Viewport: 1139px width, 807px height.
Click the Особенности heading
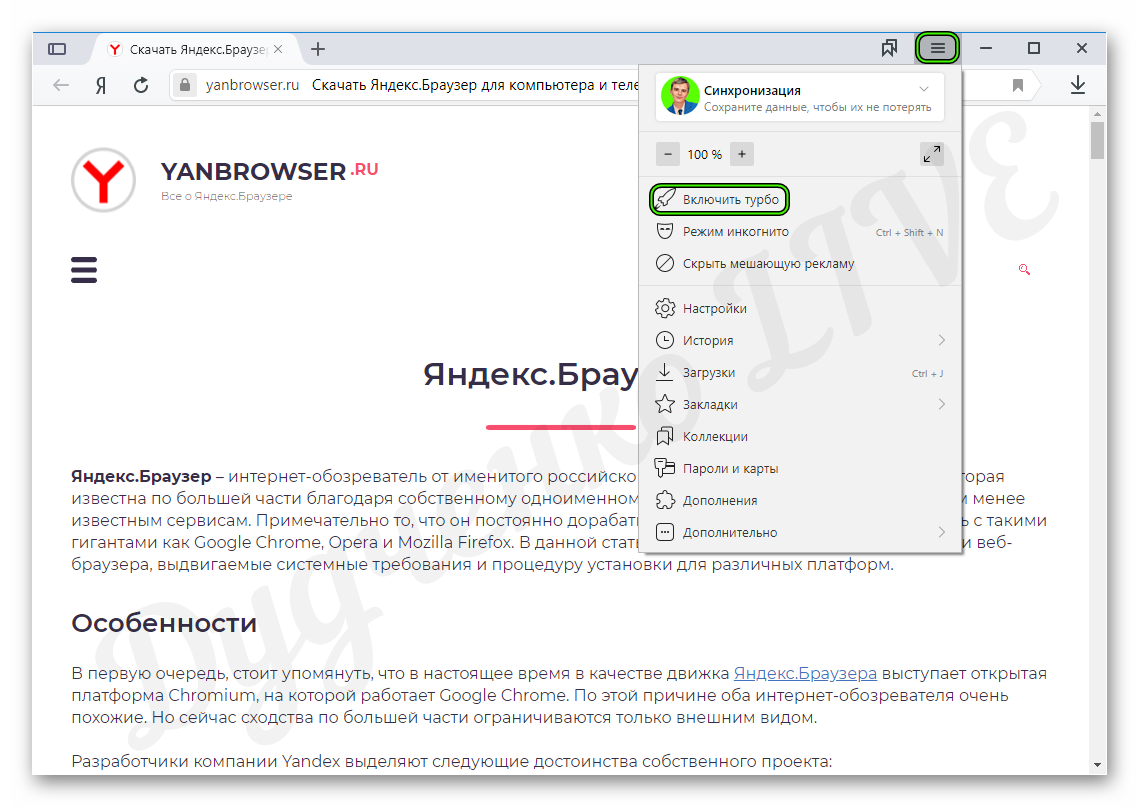pyautogui.click(x=164, y=623)
